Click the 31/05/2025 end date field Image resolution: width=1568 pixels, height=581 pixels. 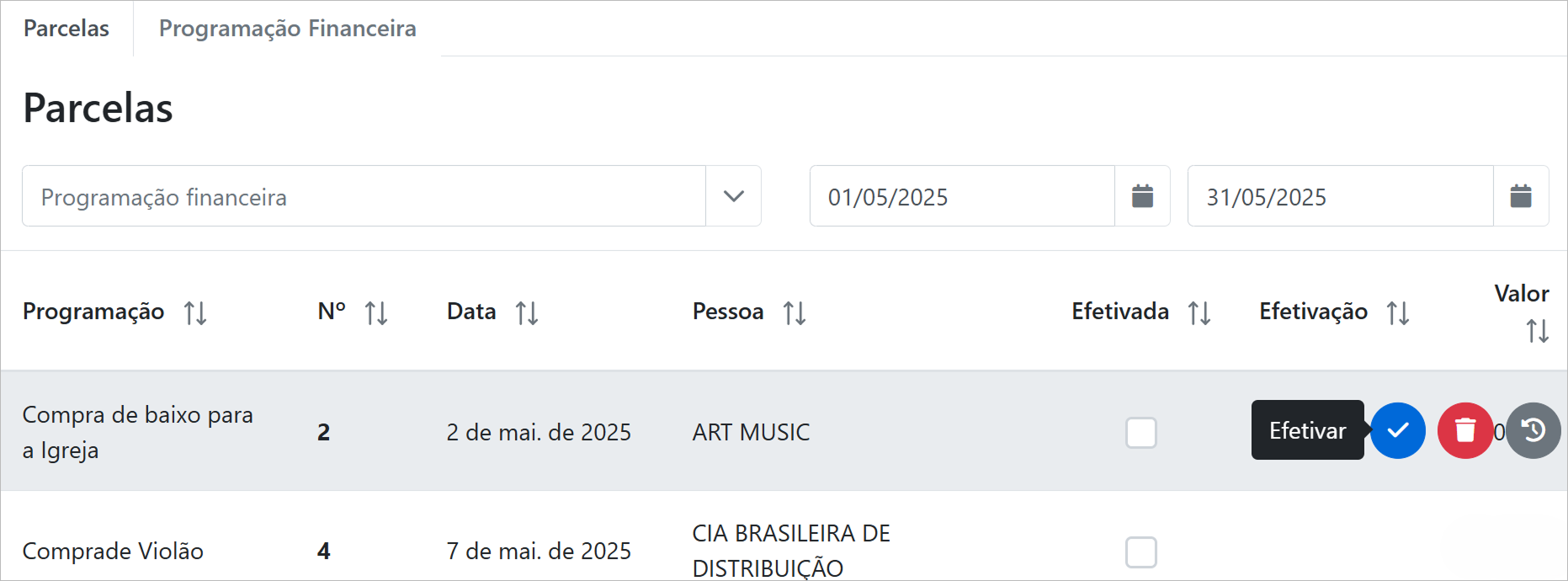(1339, 196)
